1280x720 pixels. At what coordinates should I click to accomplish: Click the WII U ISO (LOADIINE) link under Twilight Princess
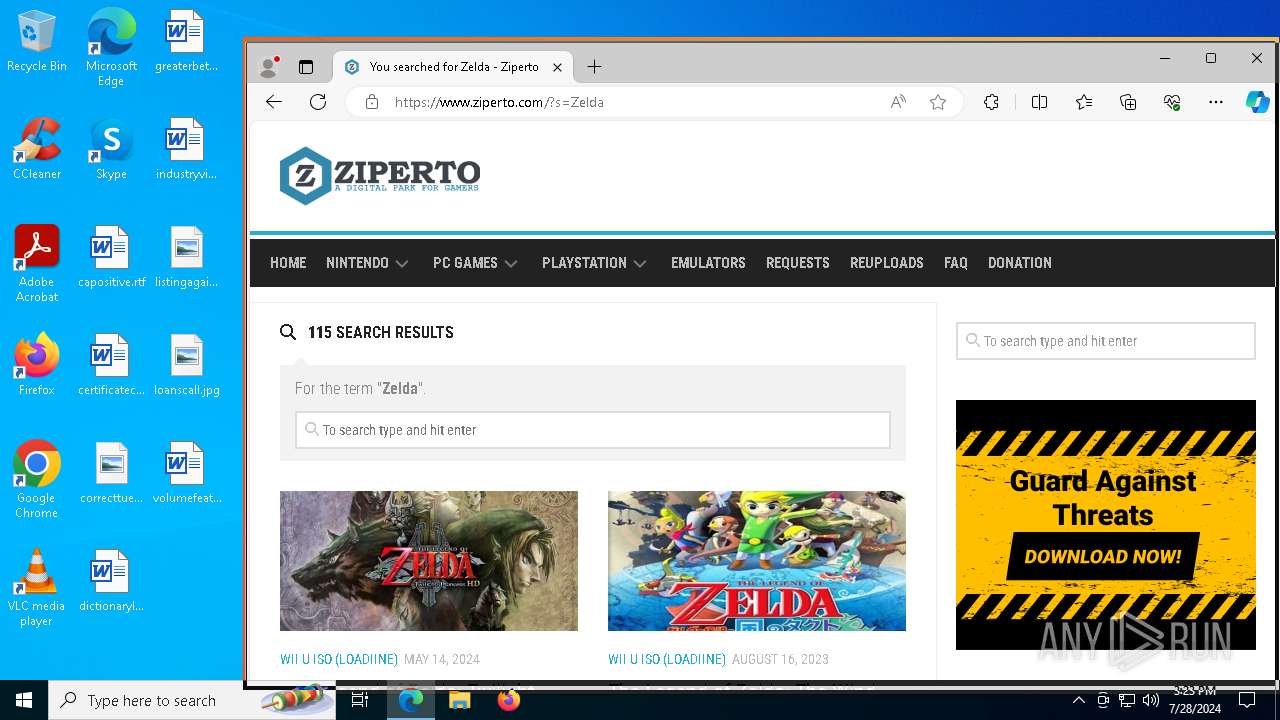(339, 659)
